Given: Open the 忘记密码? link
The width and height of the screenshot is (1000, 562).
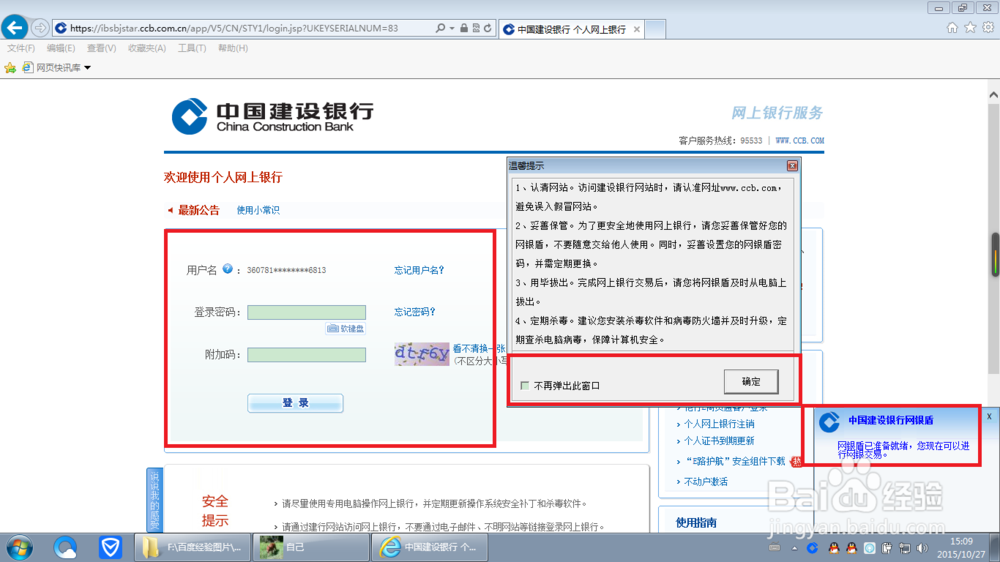Looking at the screenshot, I should point(415,312).
